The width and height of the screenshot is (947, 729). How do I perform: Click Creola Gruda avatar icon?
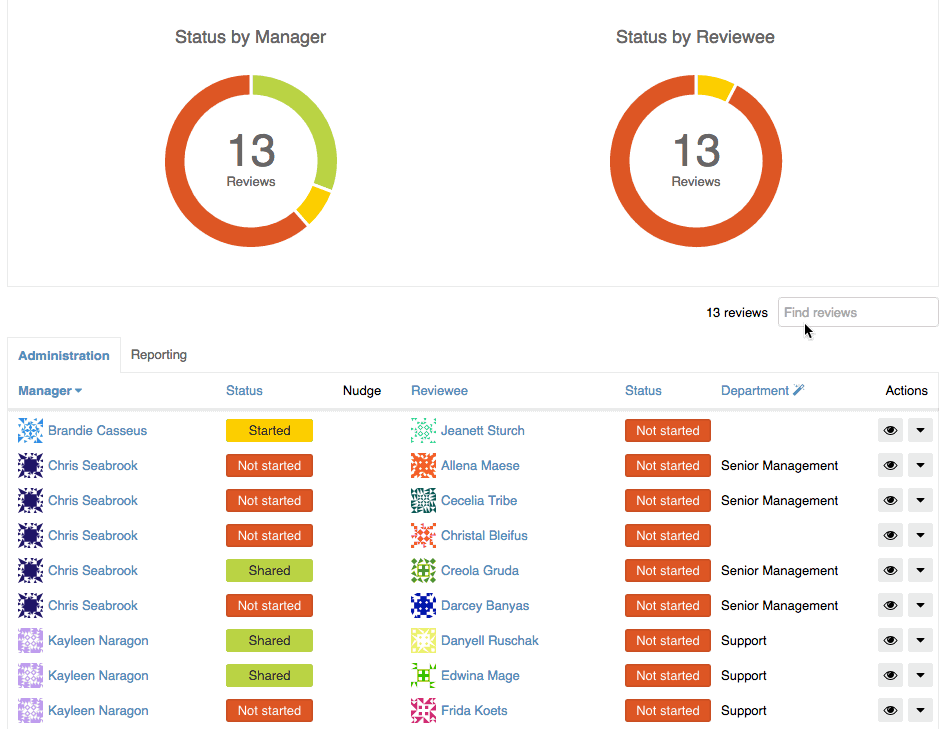pos(424,571)
